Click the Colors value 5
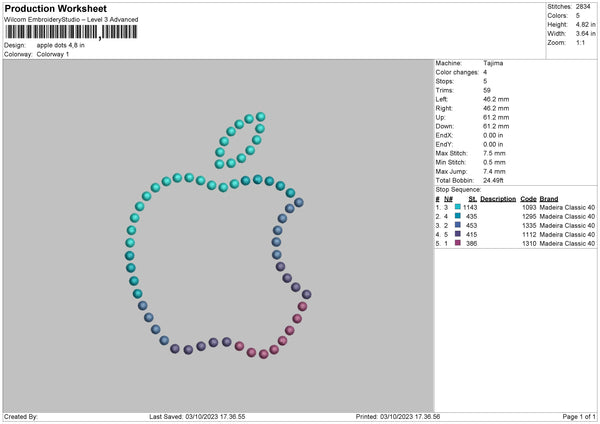 click(577, 16)
